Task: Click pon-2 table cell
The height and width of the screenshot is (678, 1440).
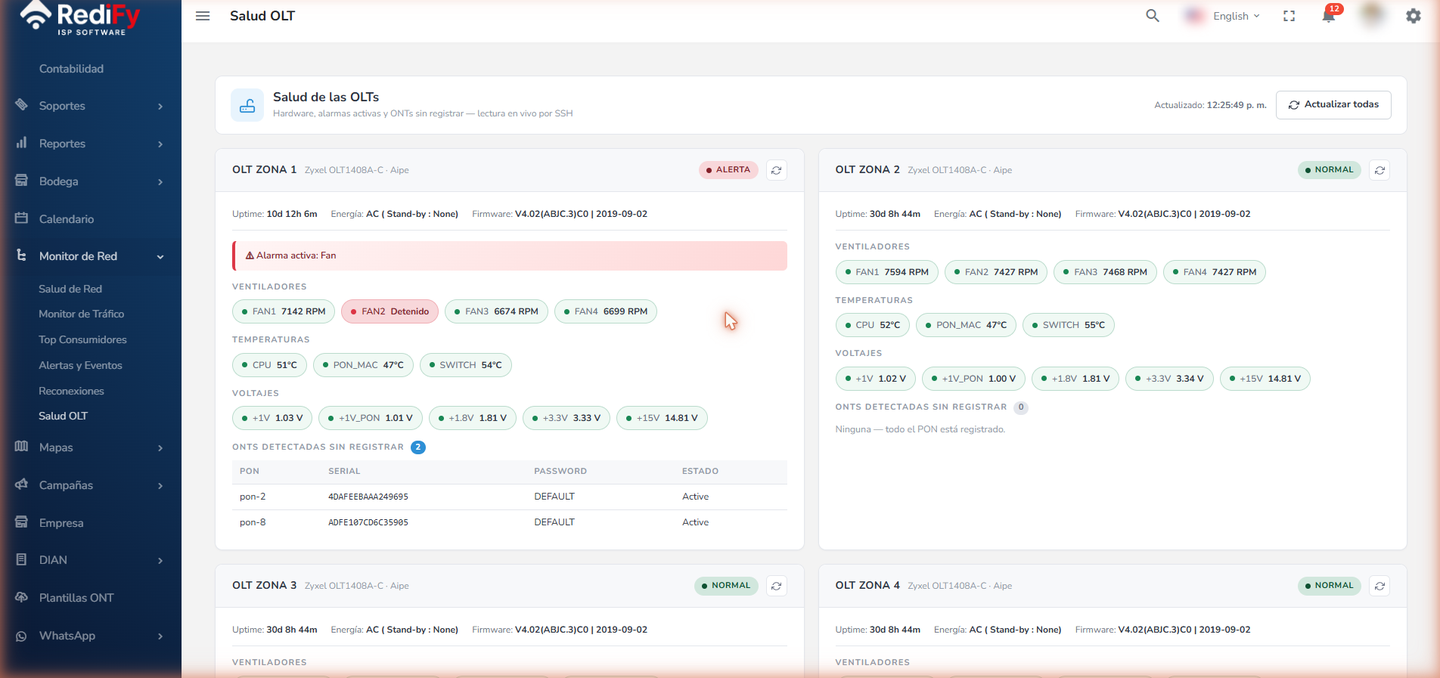Action: pos(253,497)
